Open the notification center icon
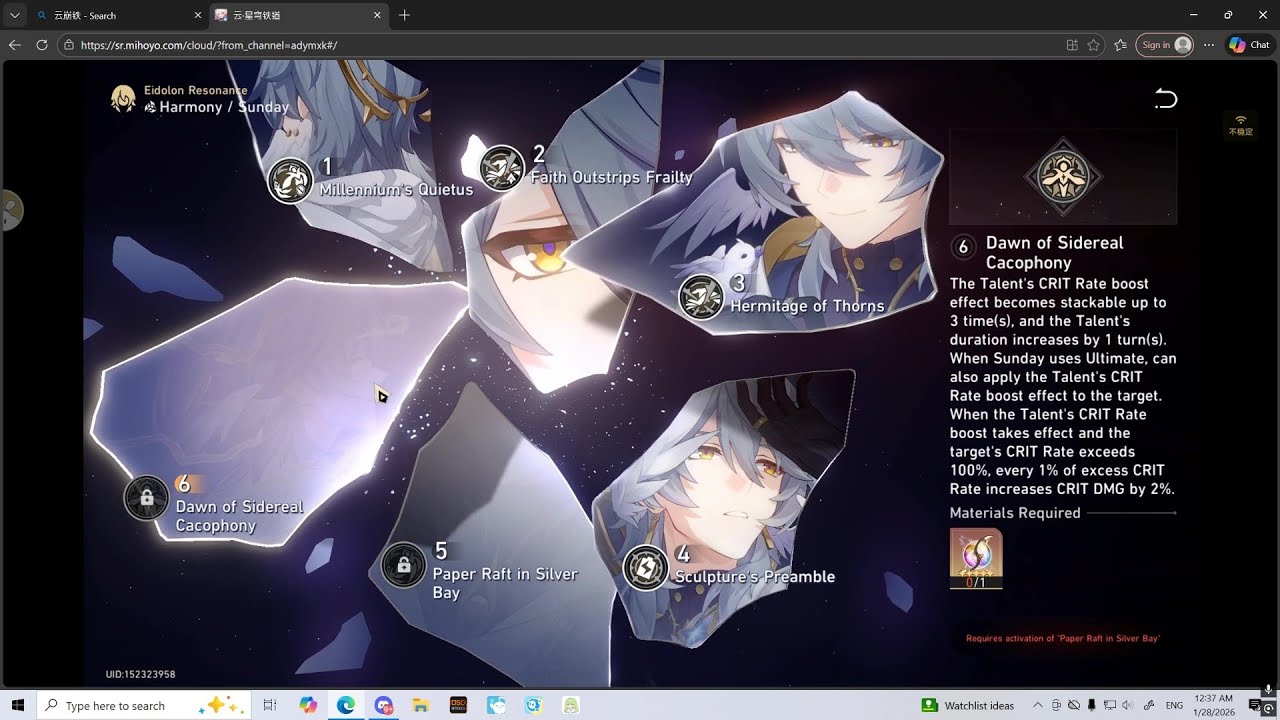The image size is (1280, 720). click(1256, 705)
